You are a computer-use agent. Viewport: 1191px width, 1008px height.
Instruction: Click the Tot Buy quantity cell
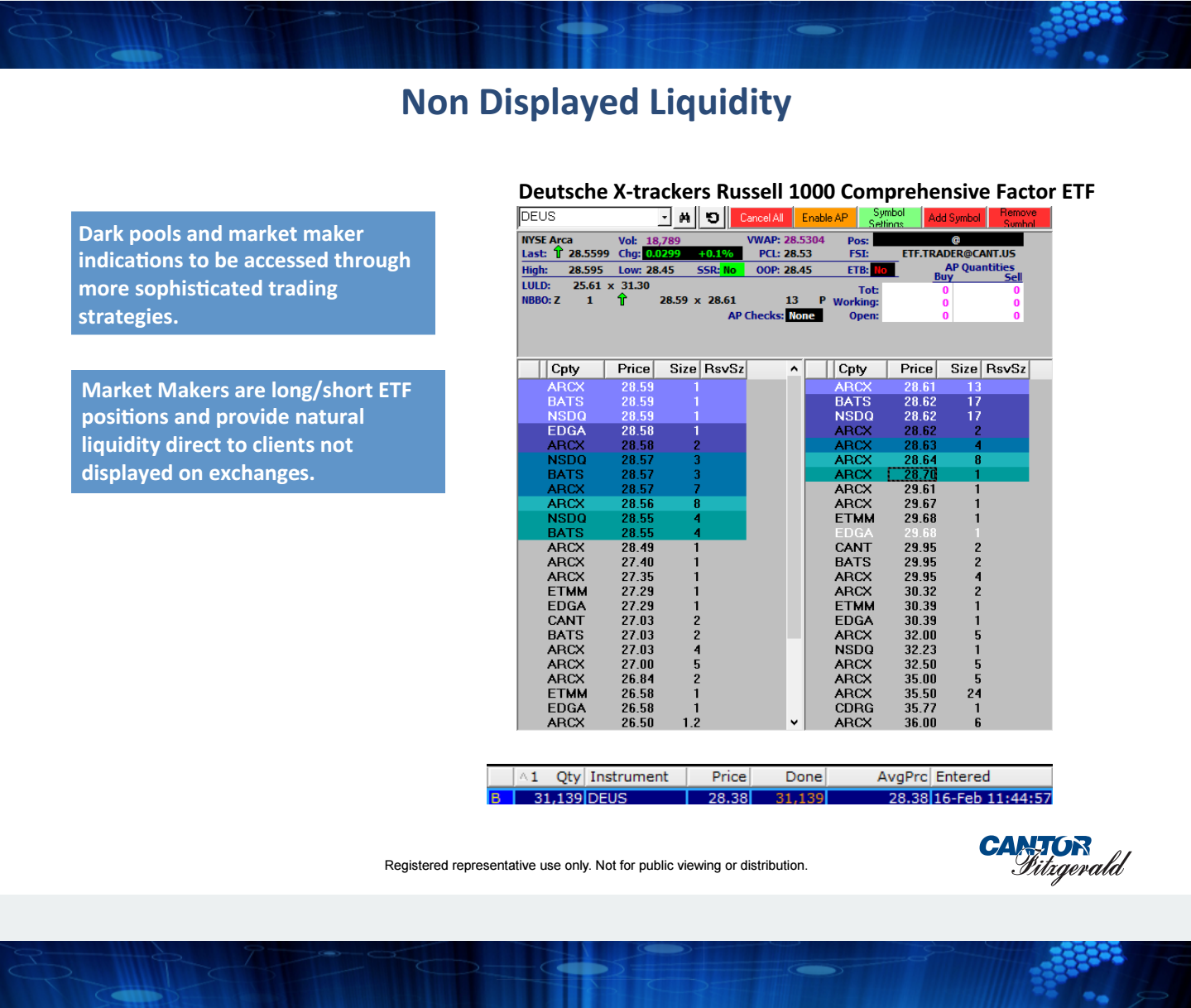tap(917, 290)
